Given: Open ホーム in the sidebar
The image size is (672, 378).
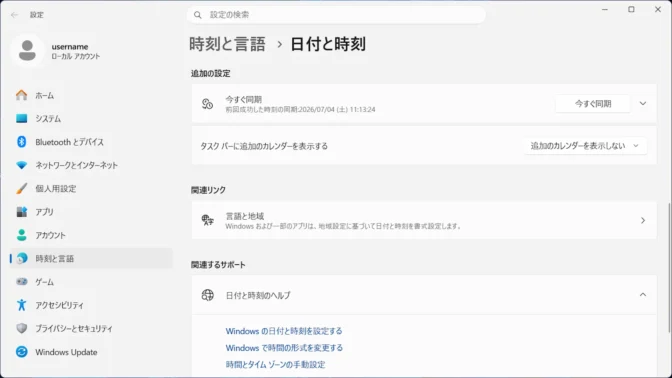Looking at the screenshot, I should click(91, 95).
